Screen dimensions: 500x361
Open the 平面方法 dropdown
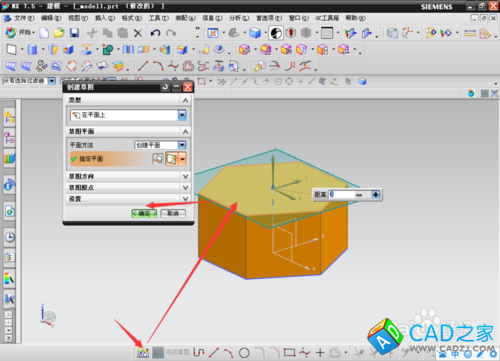click(160, 145)
